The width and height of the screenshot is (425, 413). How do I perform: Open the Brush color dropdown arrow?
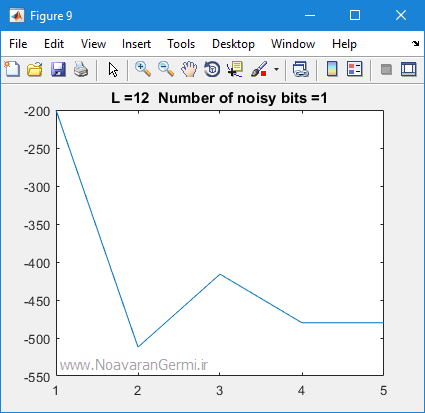click(276, 70)
